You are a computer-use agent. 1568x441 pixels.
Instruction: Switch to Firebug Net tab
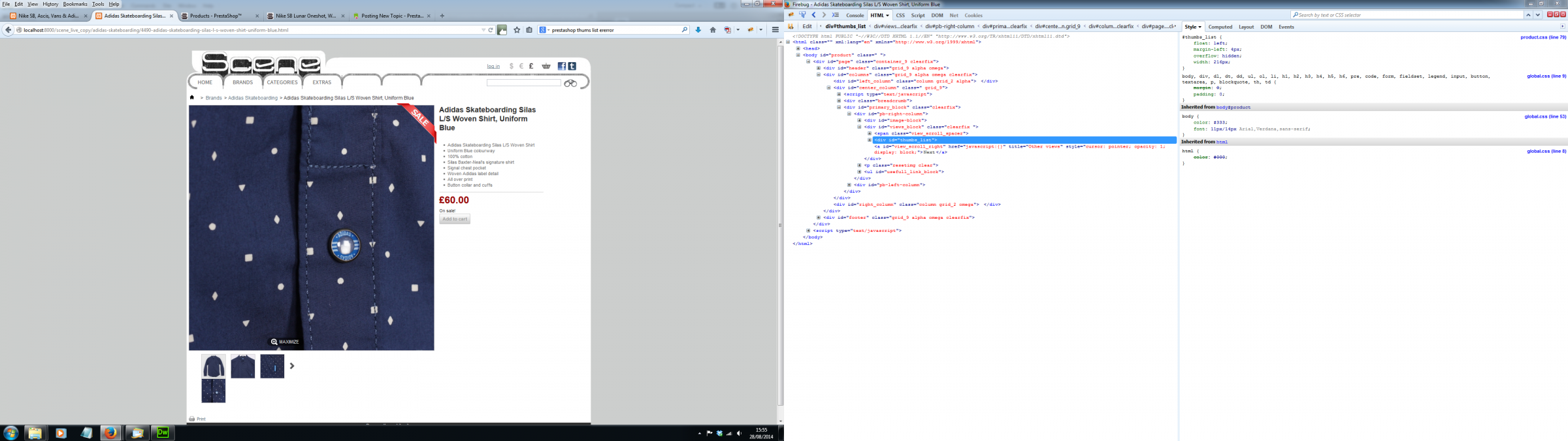(x=954, y=15)
